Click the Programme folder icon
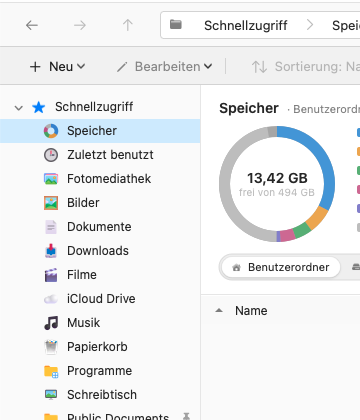 tap(51, 371)
